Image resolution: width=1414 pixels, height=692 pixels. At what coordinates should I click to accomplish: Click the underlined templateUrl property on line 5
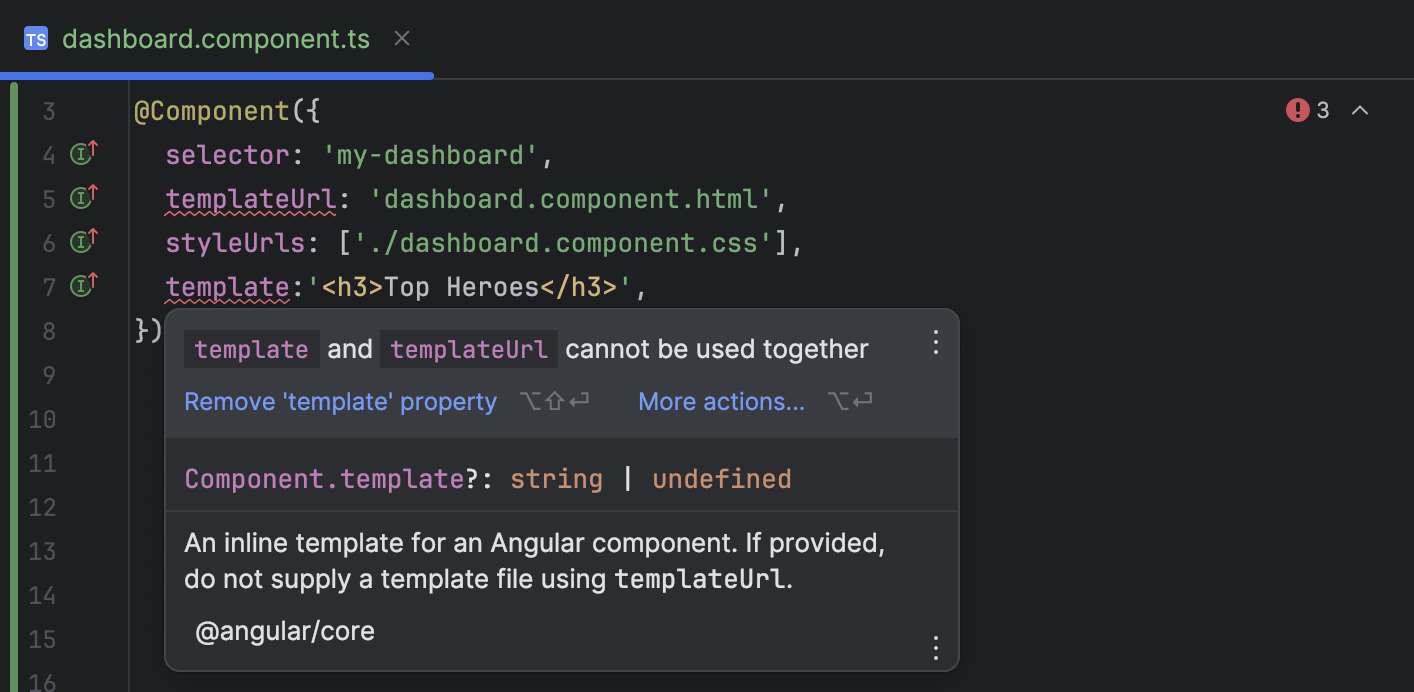pos(251,198)
